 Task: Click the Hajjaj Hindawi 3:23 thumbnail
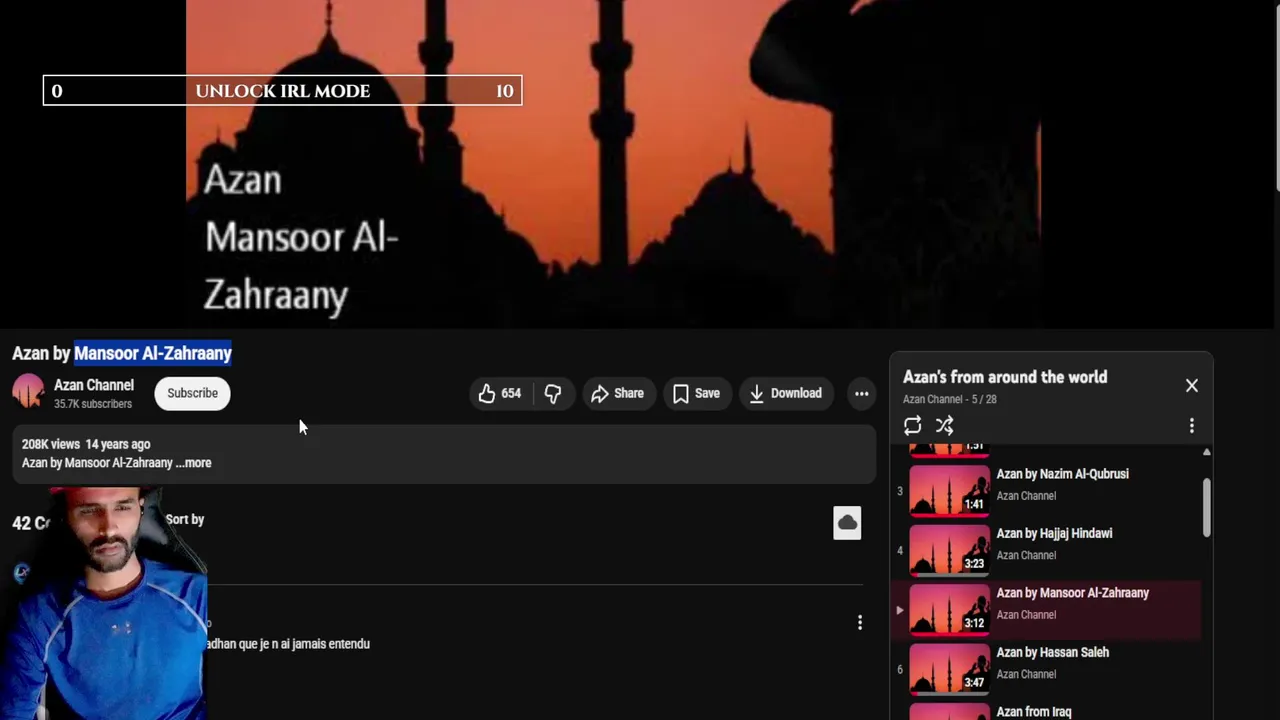(x=949, y=549)
